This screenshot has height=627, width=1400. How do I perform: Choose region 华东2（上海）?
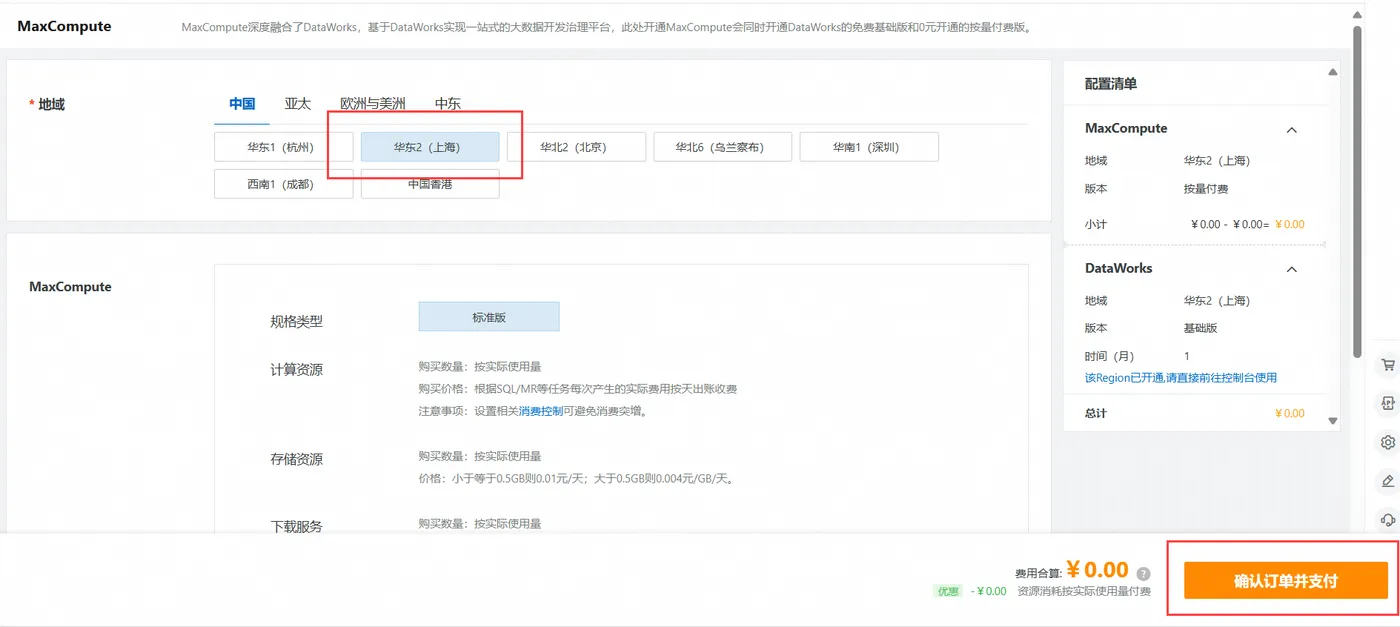click(430, 147)
